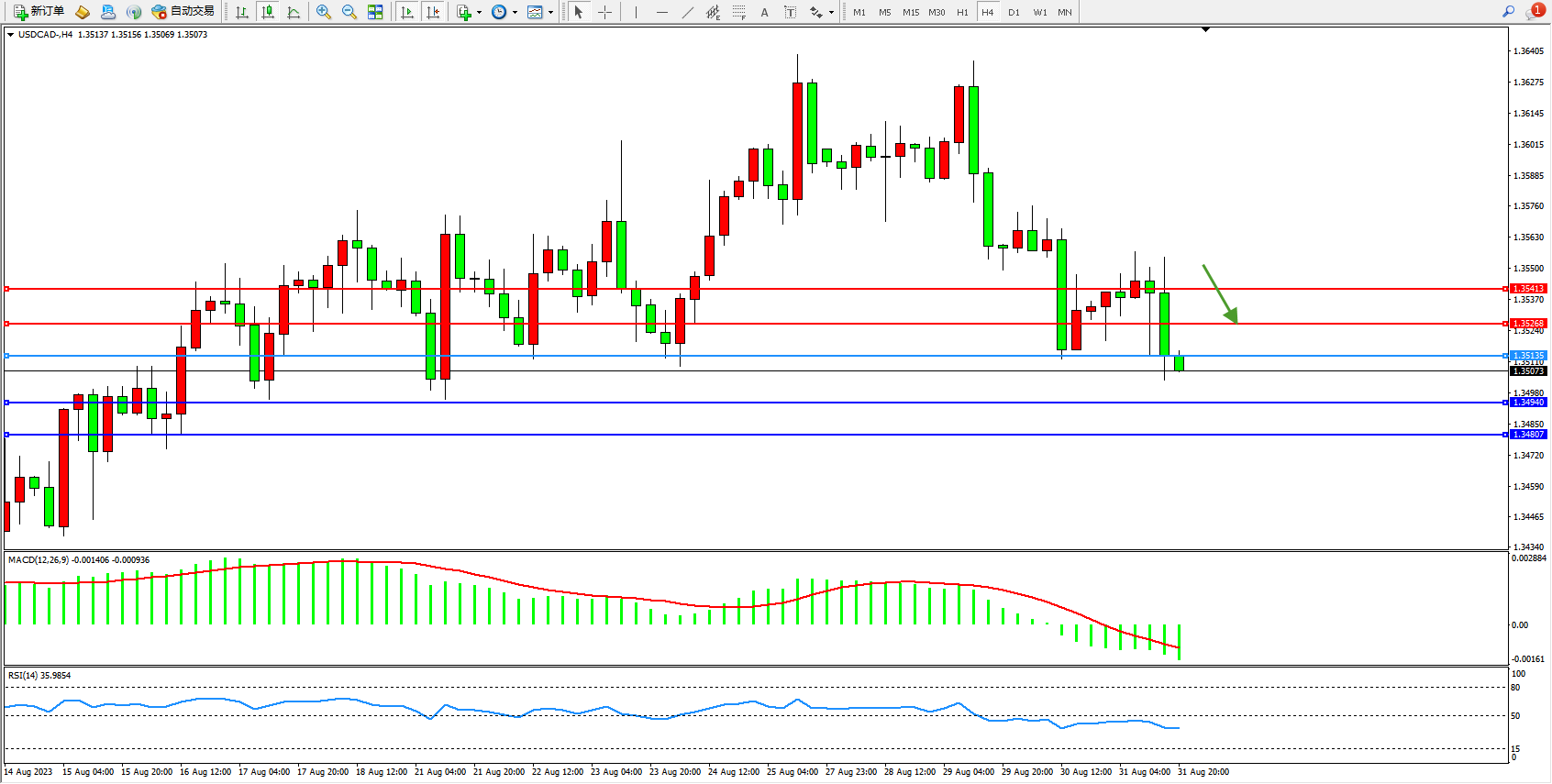Pick the trendline drawing tool
The height and width of the screenshot is (784, 1552).
(x=688, y=12)
